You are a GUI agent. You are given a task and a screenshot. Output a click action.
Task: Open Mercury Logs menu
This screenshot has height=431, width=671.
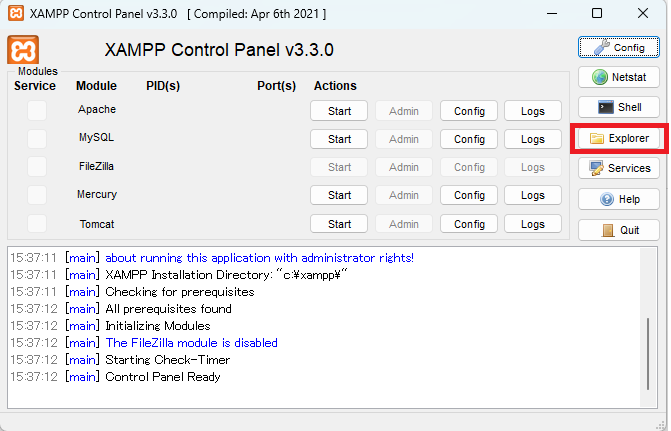click(x=533, y=195)
